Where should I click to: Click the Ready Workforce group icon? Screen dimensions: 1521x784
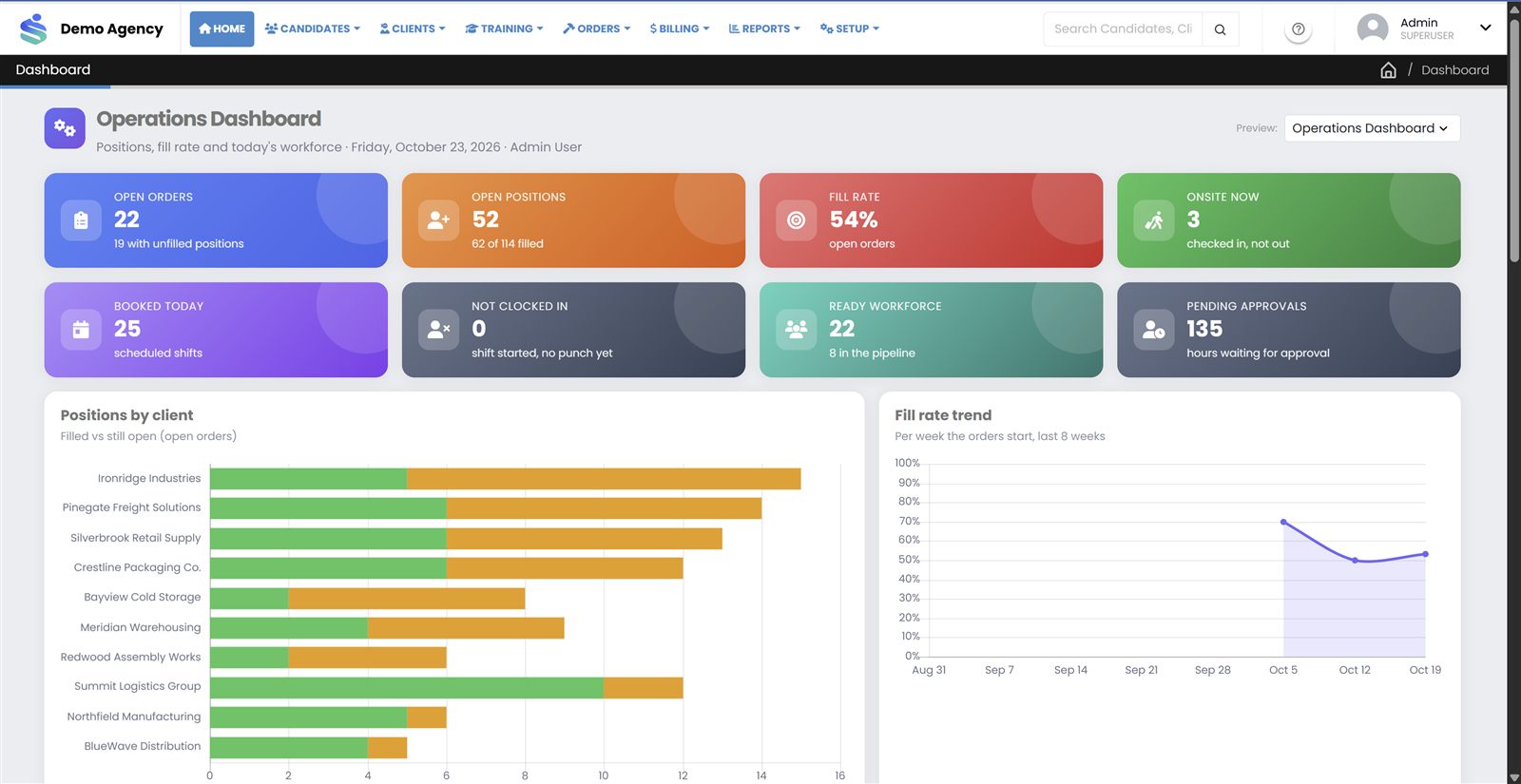[x=796, y=330]
